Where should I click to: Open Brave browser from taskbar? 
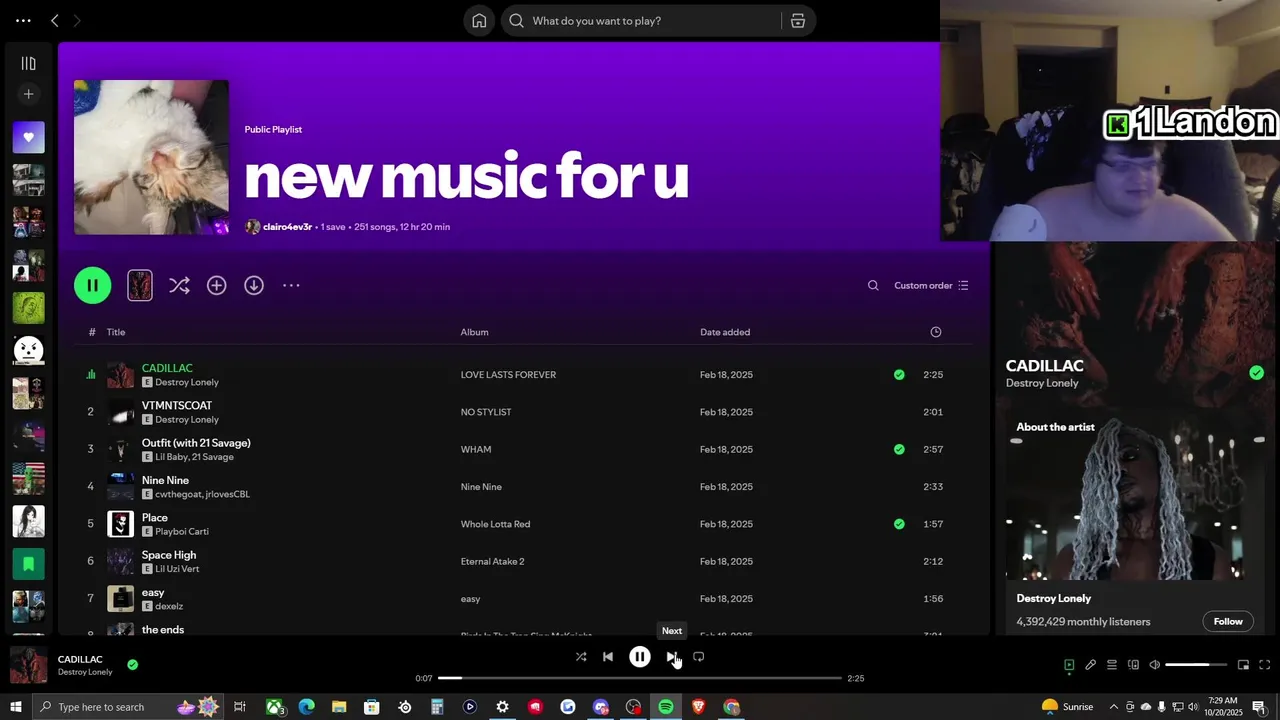698,707
